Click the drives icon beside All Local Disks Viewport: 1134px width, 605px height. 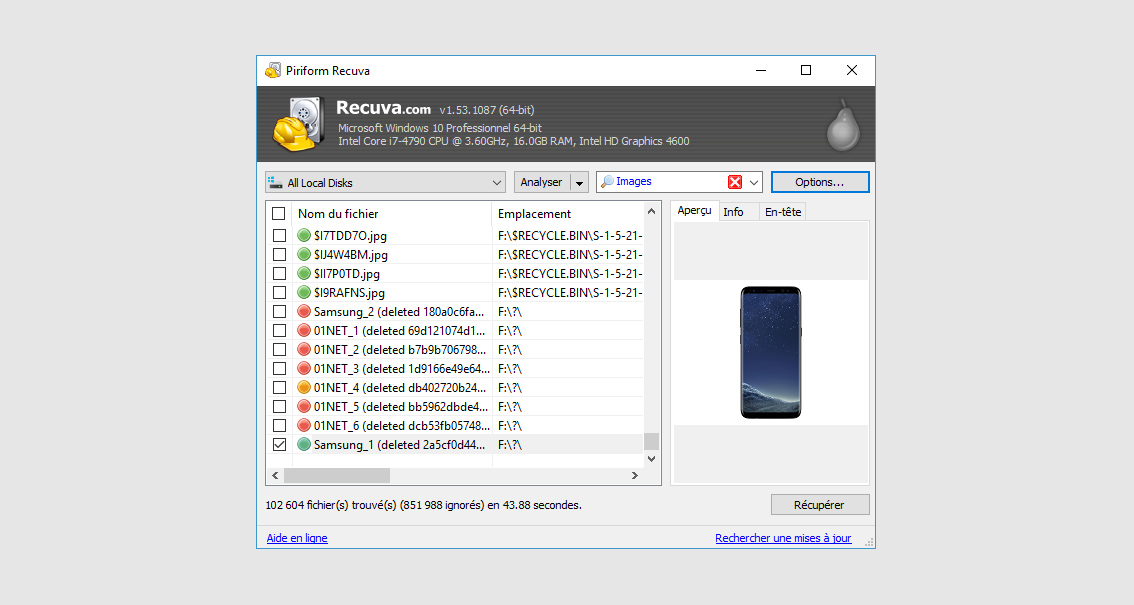(x=276, y=183)
